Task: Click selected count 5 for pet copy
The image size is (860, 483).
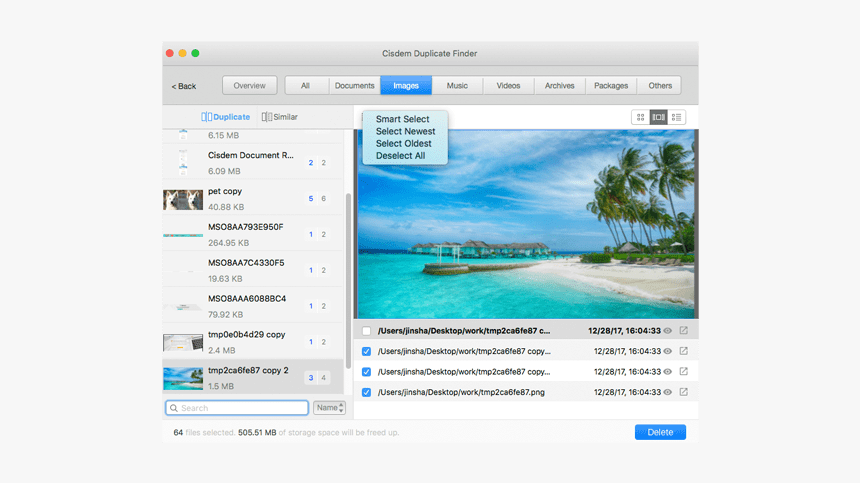Action: click(310, 198)
